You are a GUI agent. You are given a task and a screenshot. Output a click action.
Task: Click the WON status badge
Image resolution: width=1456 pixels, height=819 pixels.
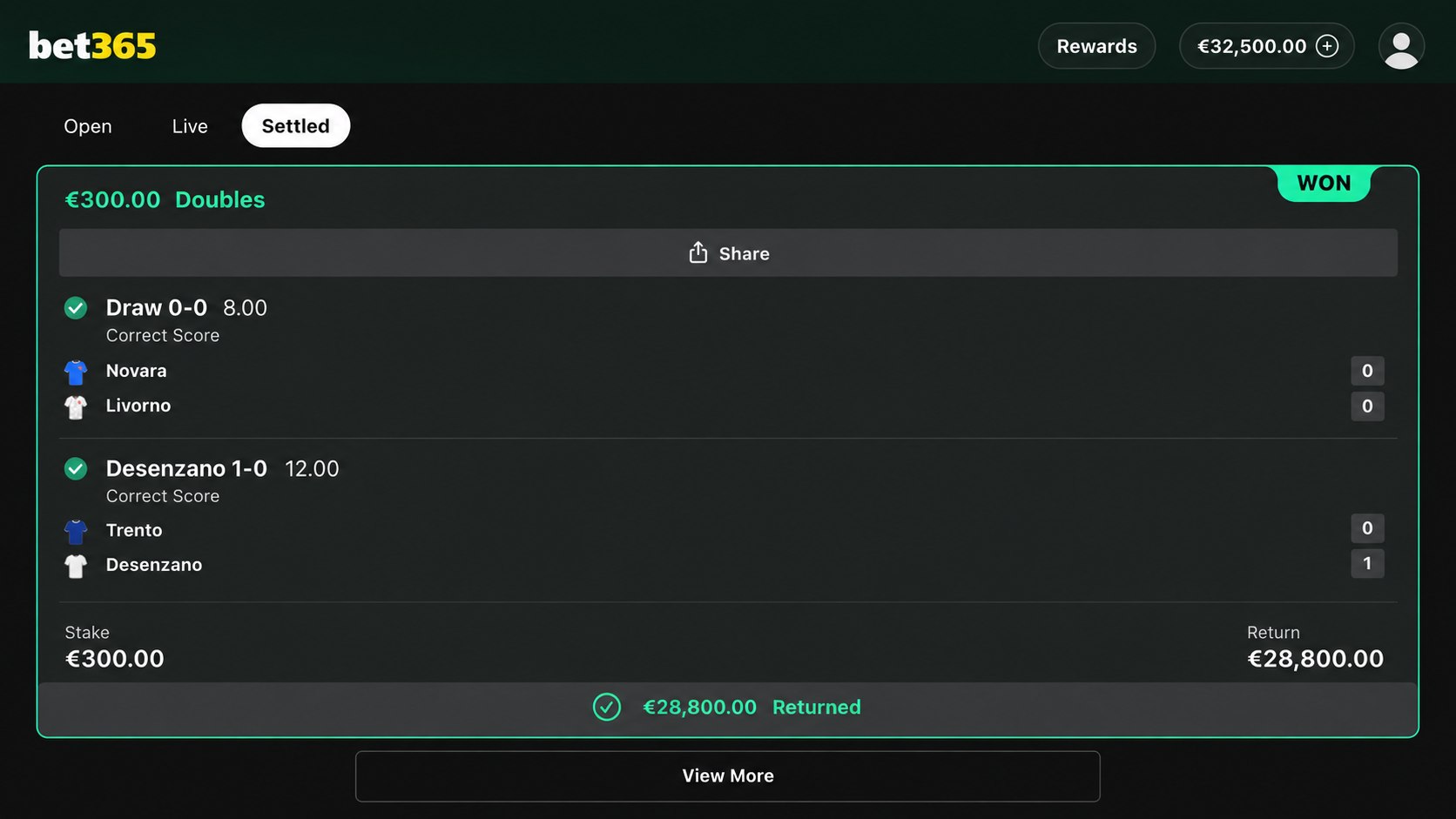(x=1324, y=184)
